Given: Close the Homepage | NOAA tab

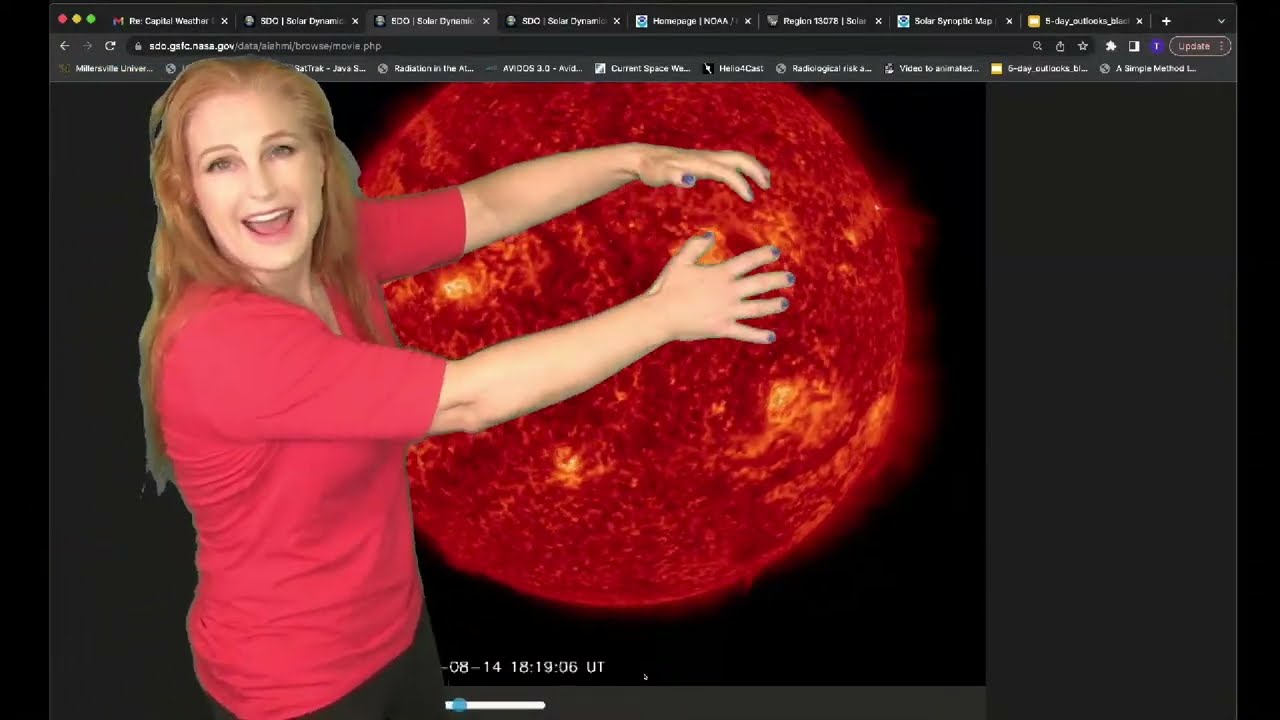Looking at the screenshot, I should click(x=747, y=21).
